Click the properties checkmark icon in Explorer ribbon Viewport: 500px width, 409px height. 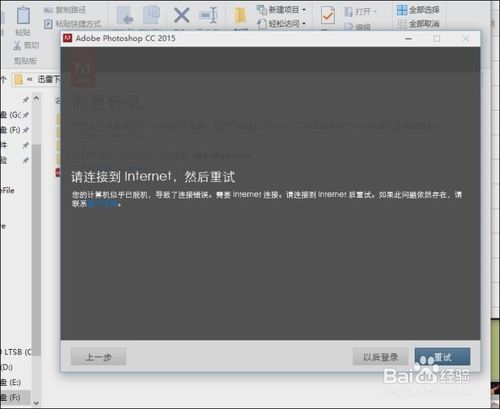pyautogui.click(x=328, y=15)
